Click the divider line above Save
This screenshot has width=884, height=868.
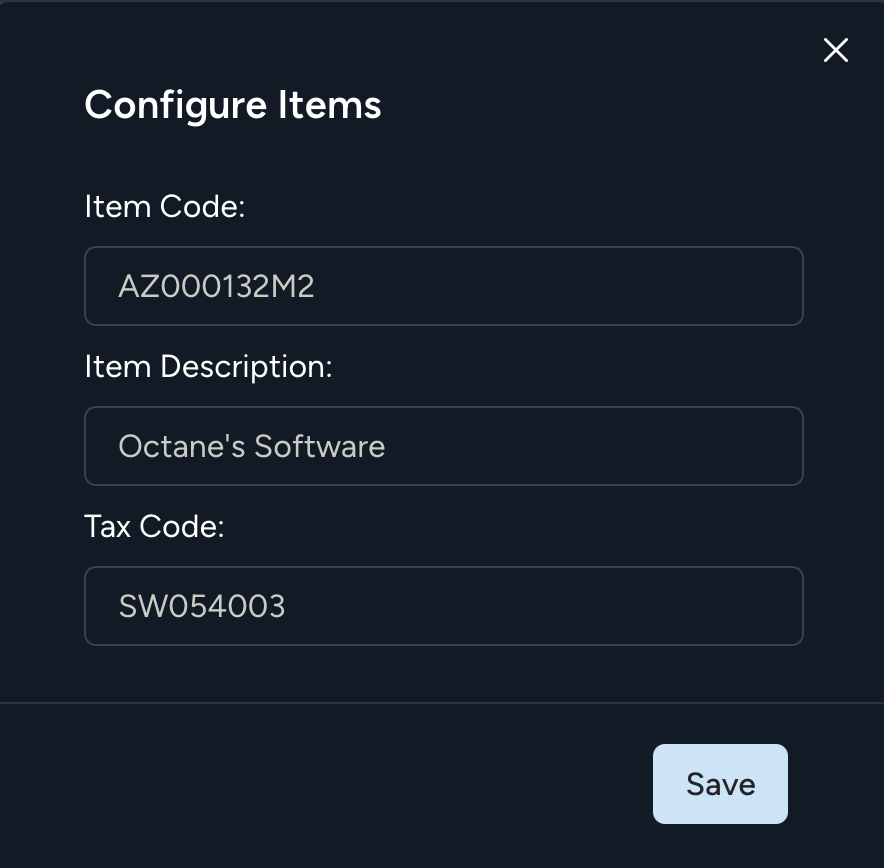442,703
